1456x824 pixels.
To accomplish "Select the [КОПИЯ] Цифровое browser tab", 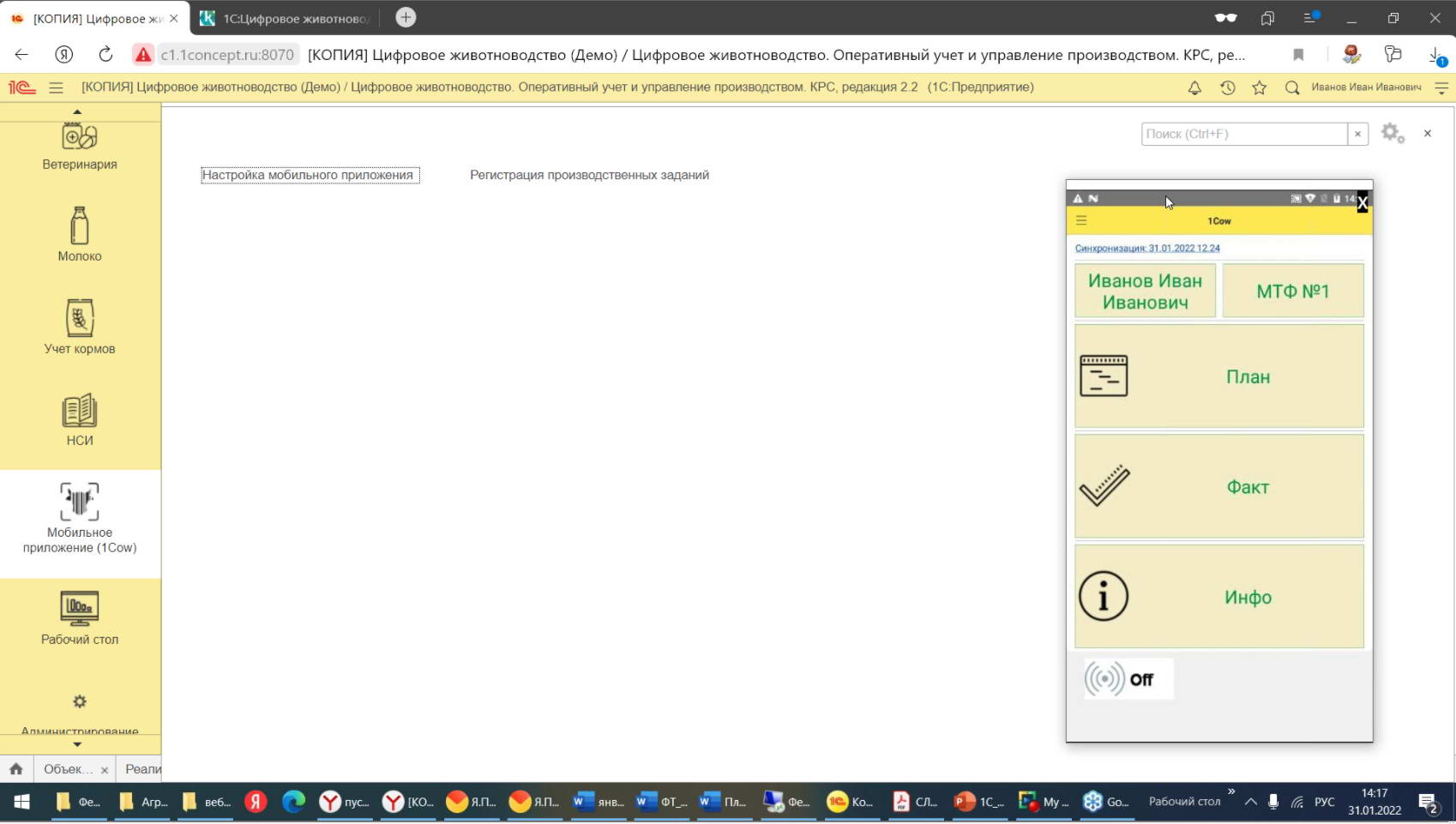I will click(x=94, y=18).
